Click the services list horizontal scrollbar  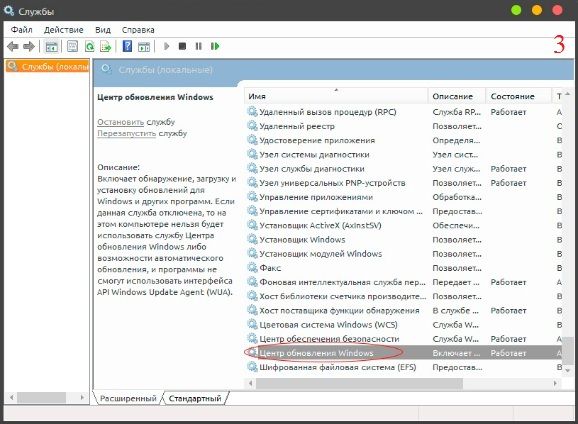359,383
